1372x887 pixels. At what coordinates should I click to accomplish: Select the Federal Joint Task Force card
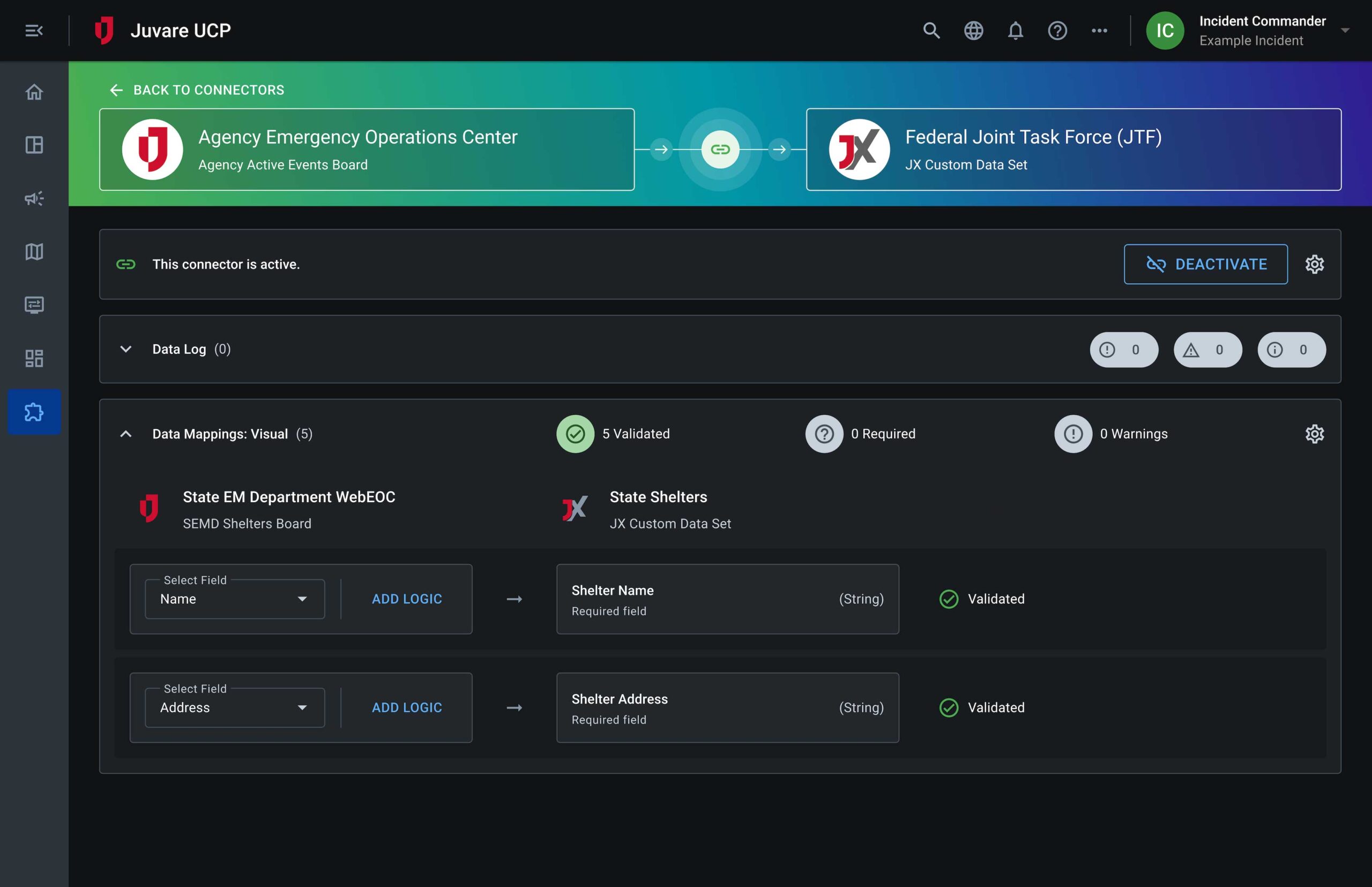(1073, 149)
